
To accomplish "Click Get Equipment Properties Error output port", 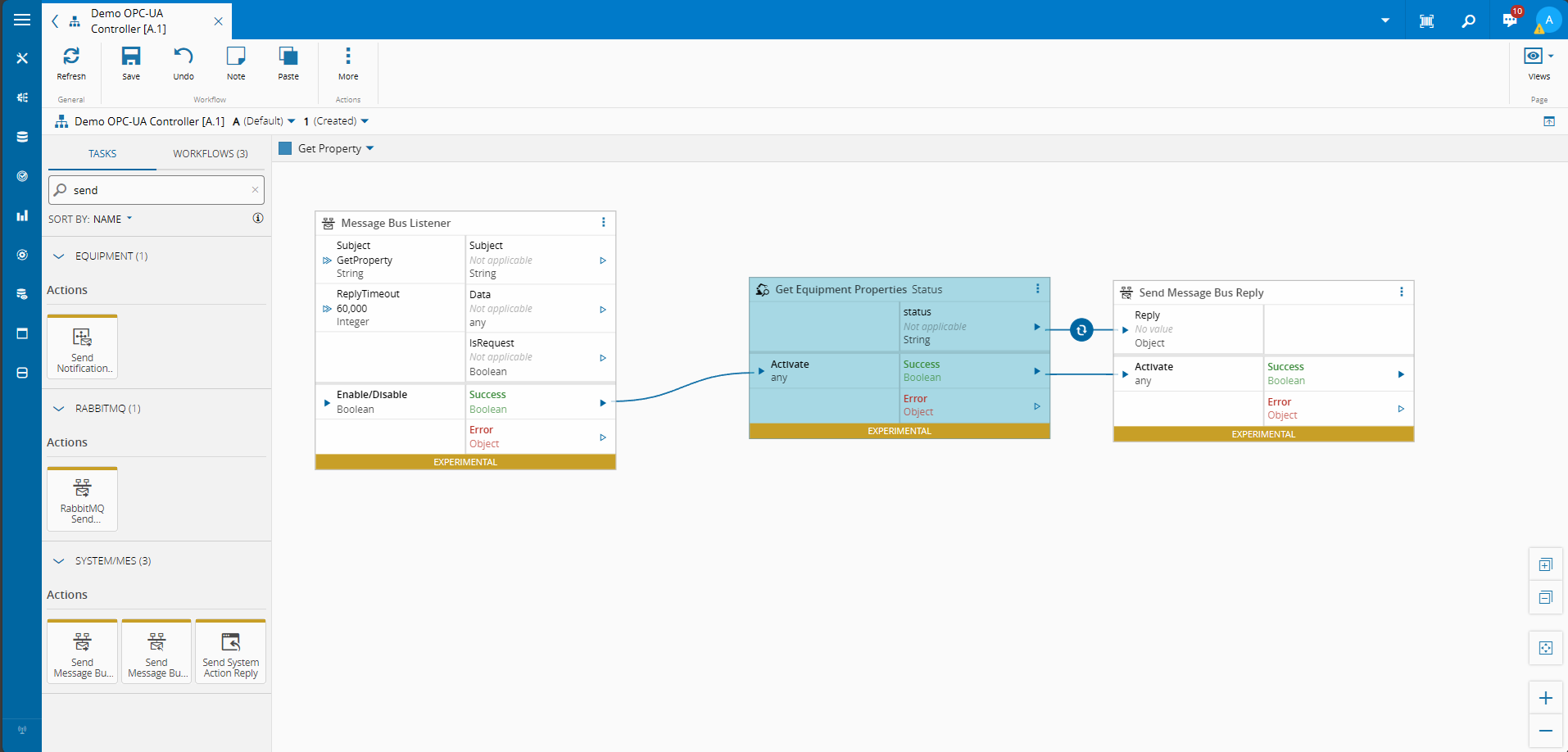I will 1037,406.
